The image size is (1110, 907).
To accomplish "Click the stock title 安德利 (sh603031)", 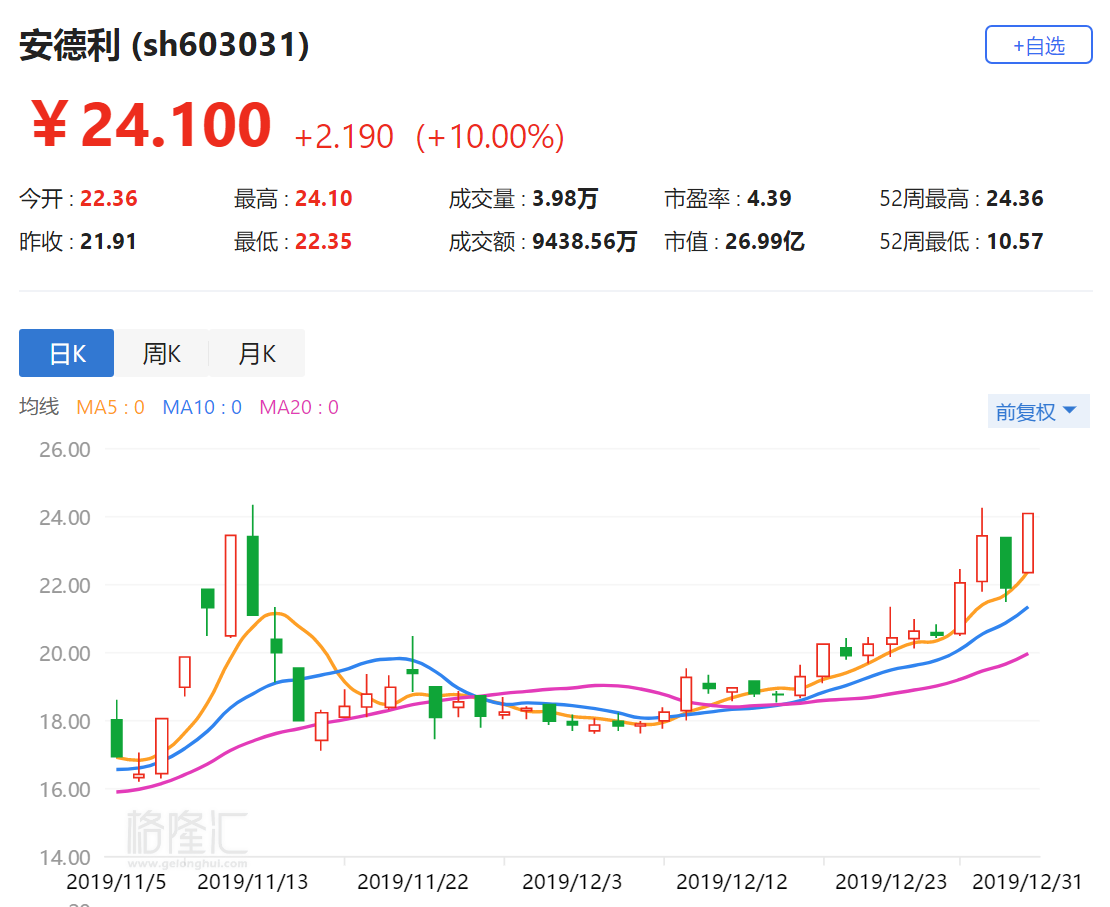I will (x=164, y=45).
